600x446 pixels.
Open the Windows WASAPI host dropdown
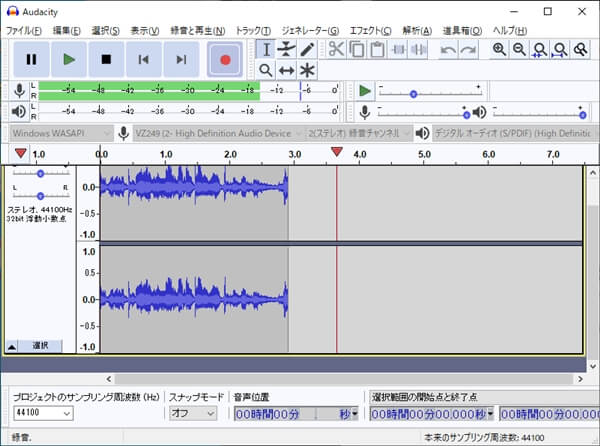click(61, 133)
